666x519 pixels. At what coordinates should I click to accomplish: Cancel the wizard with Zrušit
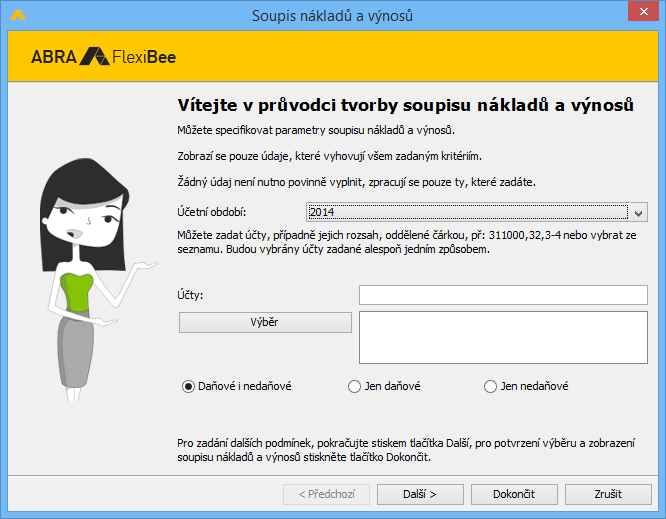pyautogui.click(x=608, y=494)
